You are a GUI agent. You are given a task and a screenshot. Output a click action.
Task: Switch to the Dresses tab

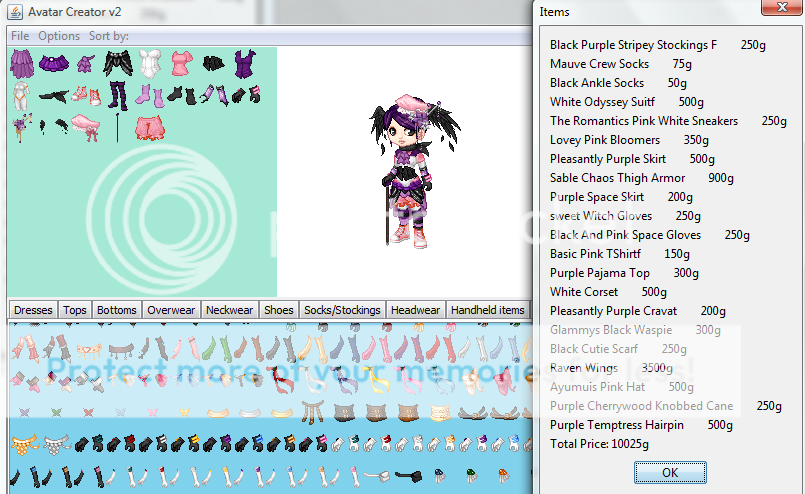point(33,310)
